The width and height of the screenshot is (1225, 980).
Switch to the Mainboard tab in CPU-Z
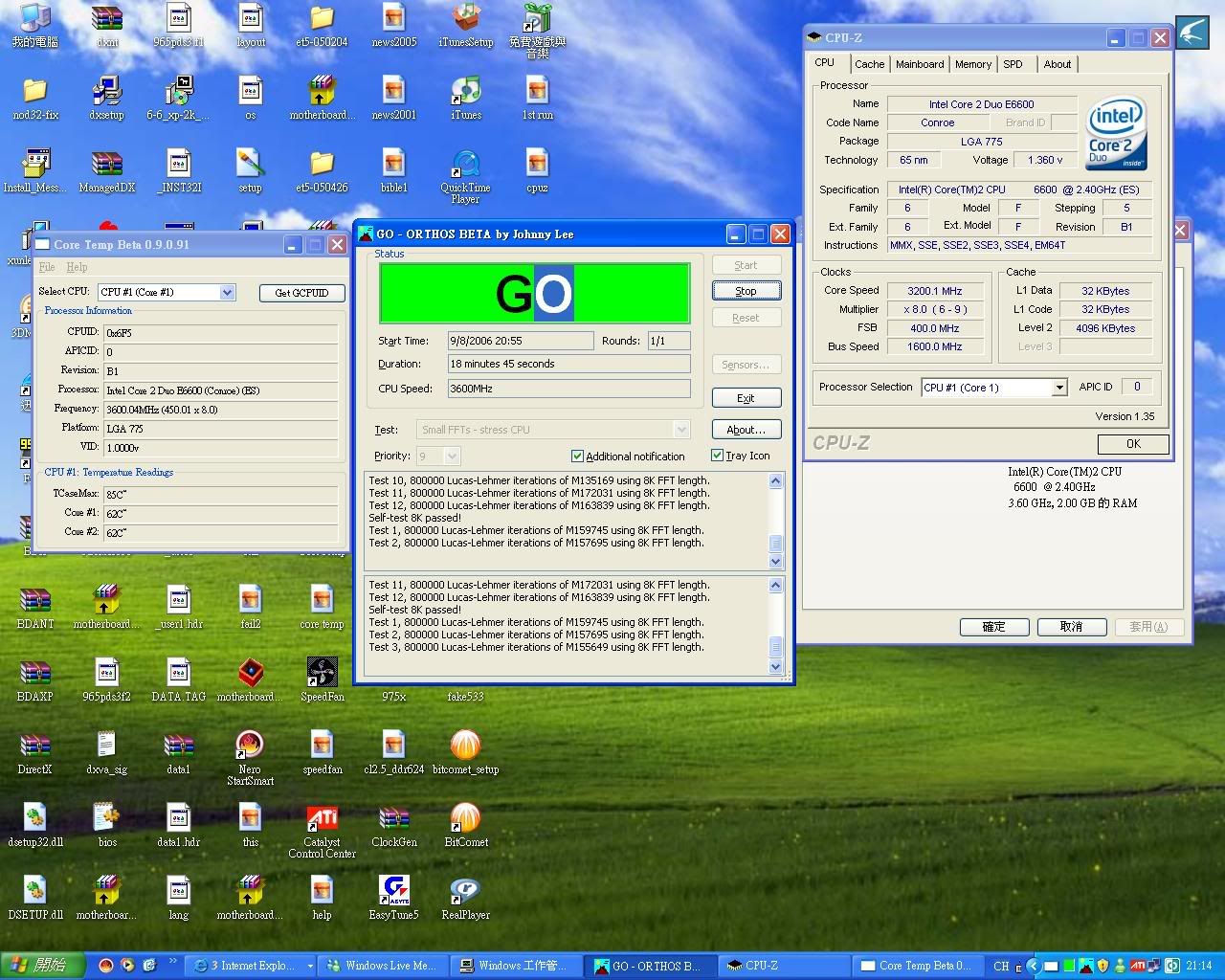point(920,64)
